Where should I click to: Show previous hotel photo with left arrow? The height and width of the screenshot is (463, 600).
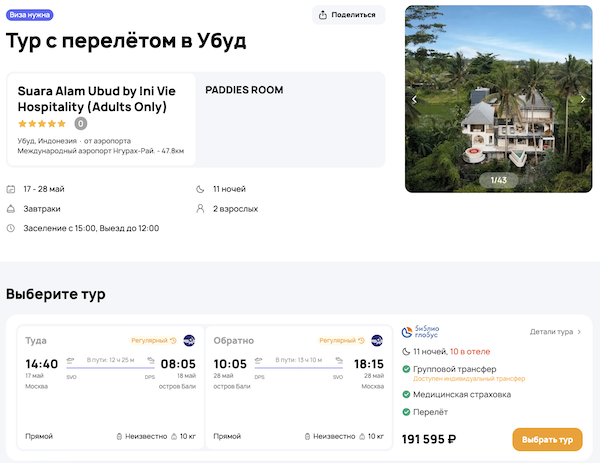coord(415,99)
